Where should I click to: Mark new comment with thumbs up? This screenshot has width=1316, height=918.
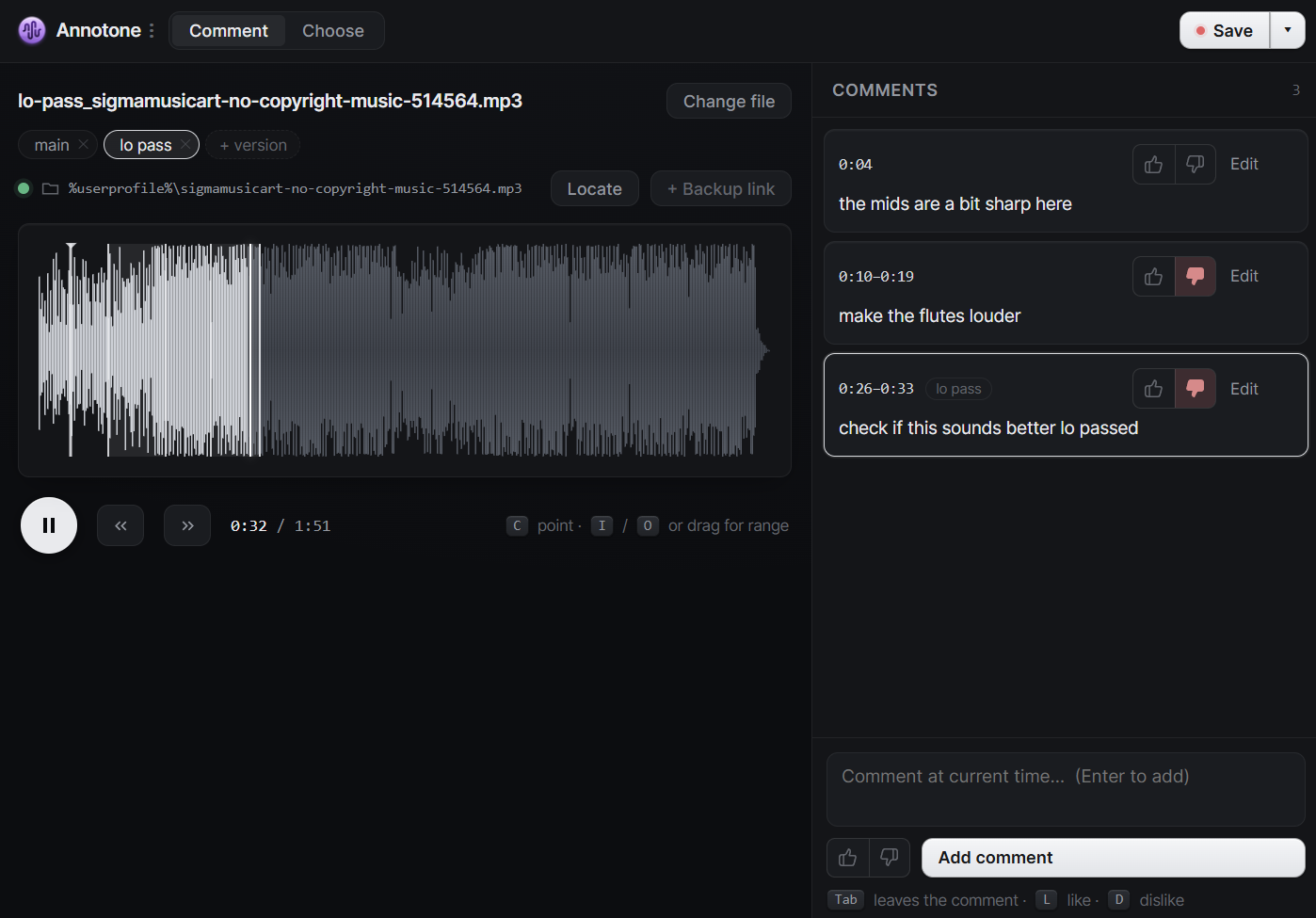point(848,858)
